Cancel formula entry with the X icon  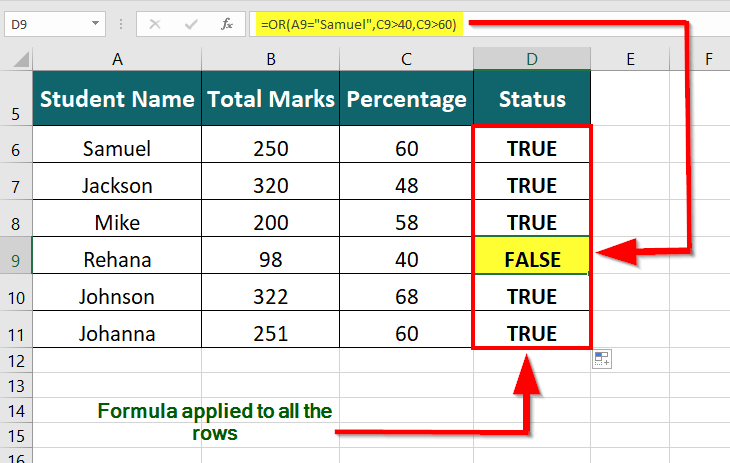155,24
